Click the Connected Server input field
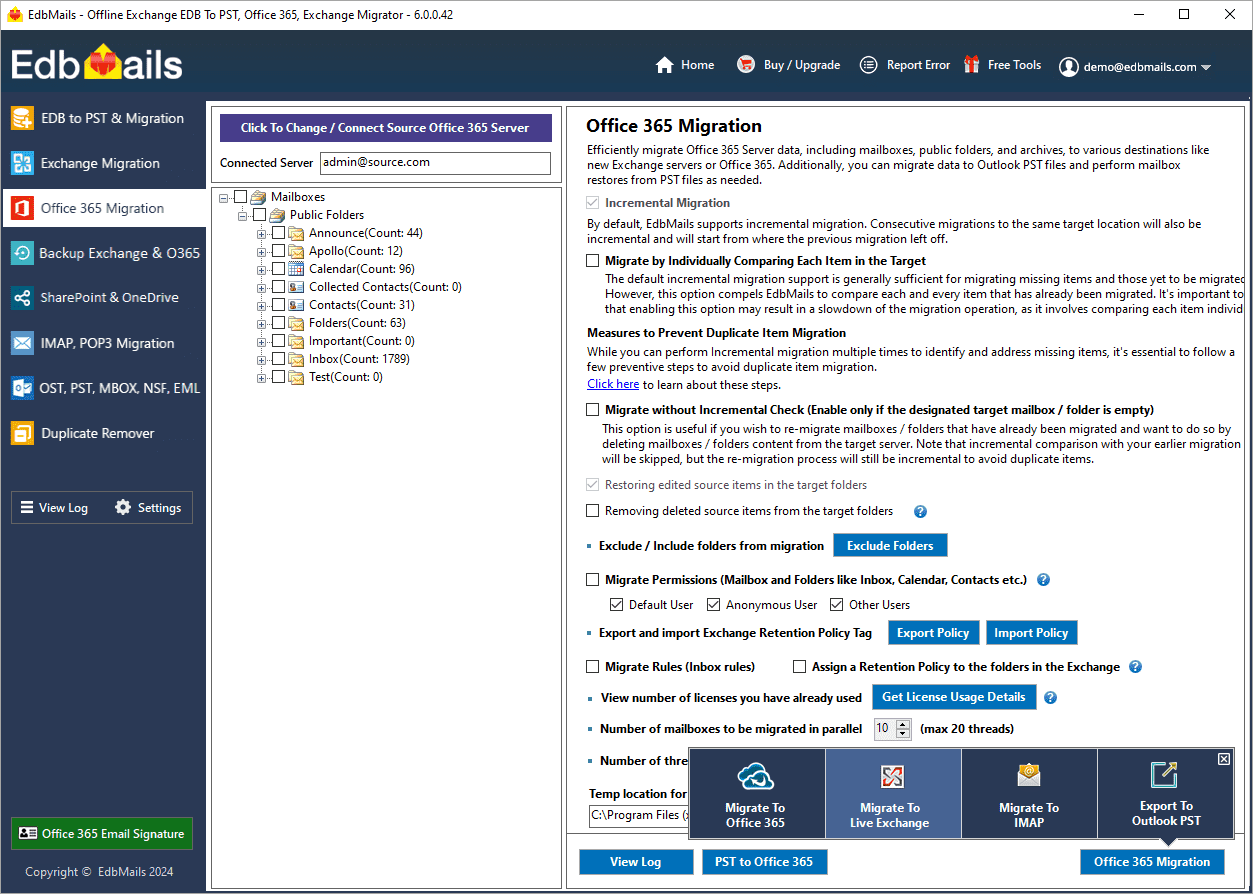The height and width of the screenshot is (894, 1253). click(435, 163)
